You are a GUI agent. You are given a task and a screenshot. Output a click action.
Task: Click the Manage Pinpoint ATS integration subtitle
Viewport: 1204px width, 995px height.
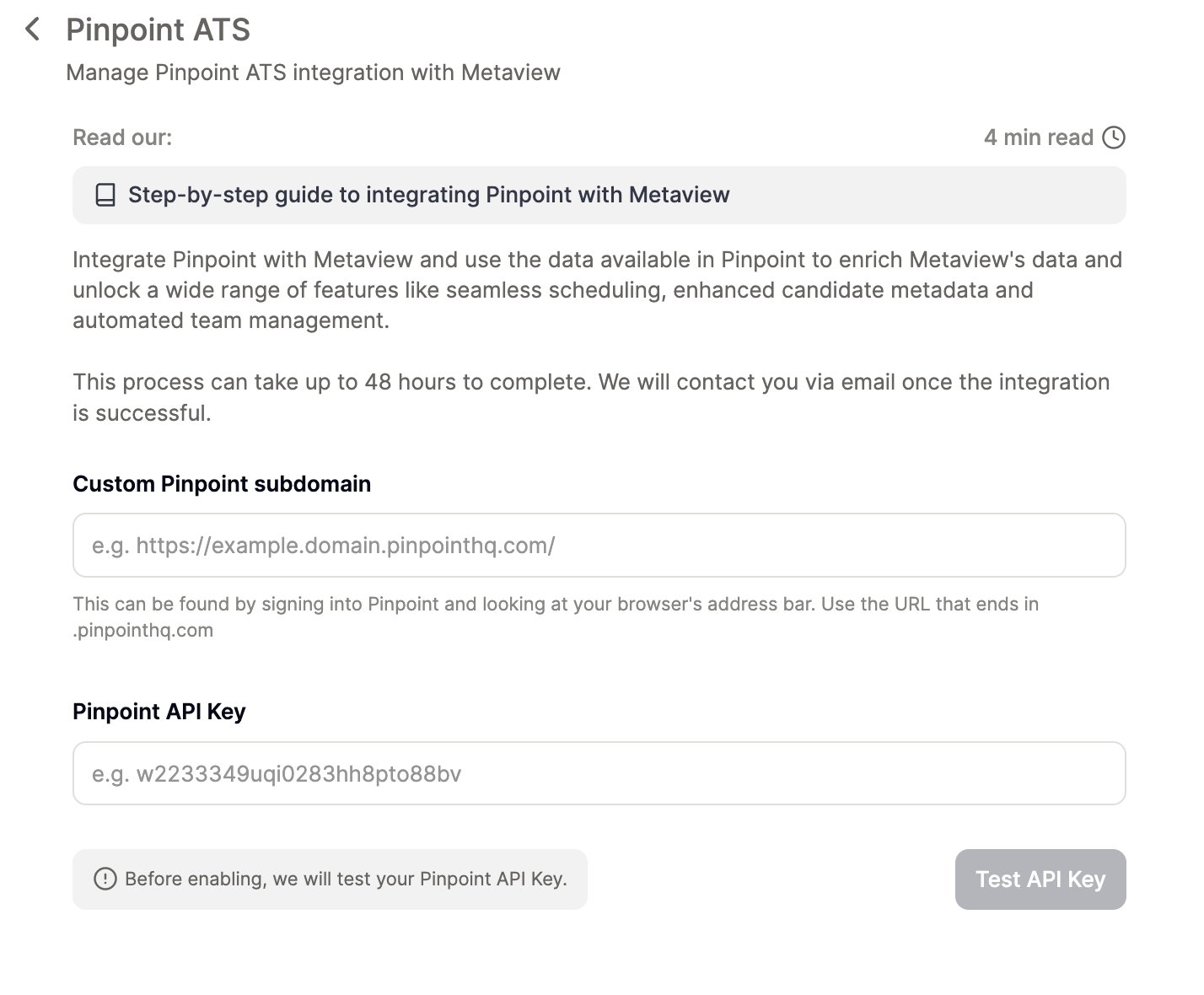pyautogui.click(x=313, y=73)
